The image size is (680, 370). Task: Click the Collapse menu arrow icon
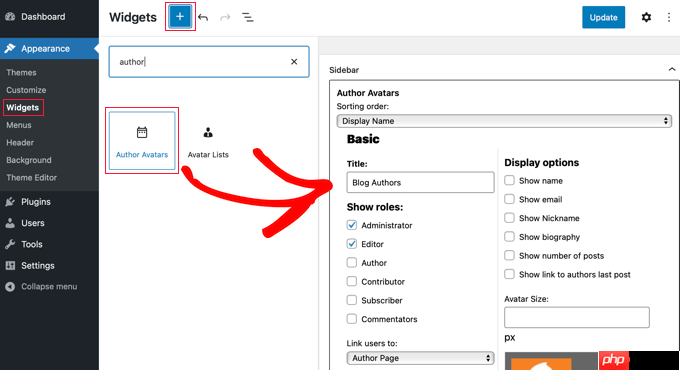point(10,287)
